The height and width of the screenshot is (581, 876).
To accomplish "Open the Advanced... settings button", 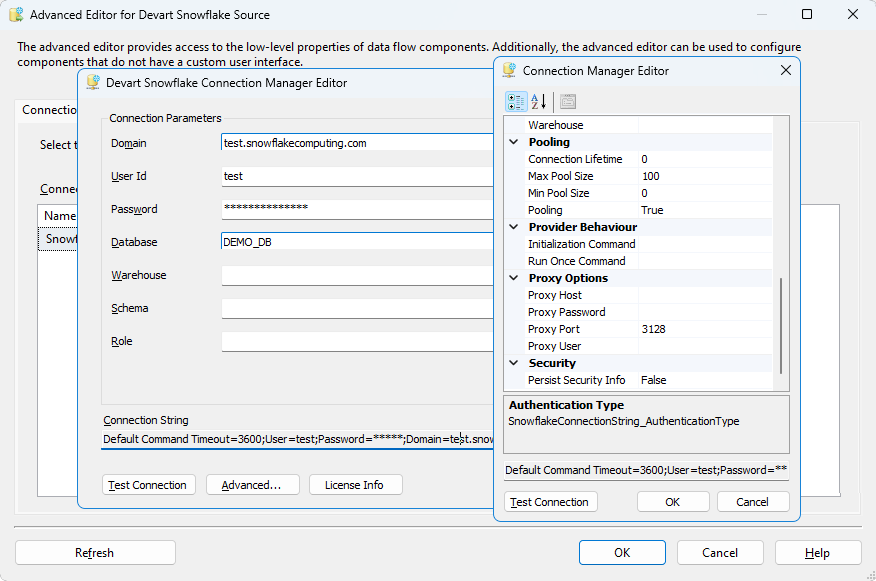I will pos(251,485).
